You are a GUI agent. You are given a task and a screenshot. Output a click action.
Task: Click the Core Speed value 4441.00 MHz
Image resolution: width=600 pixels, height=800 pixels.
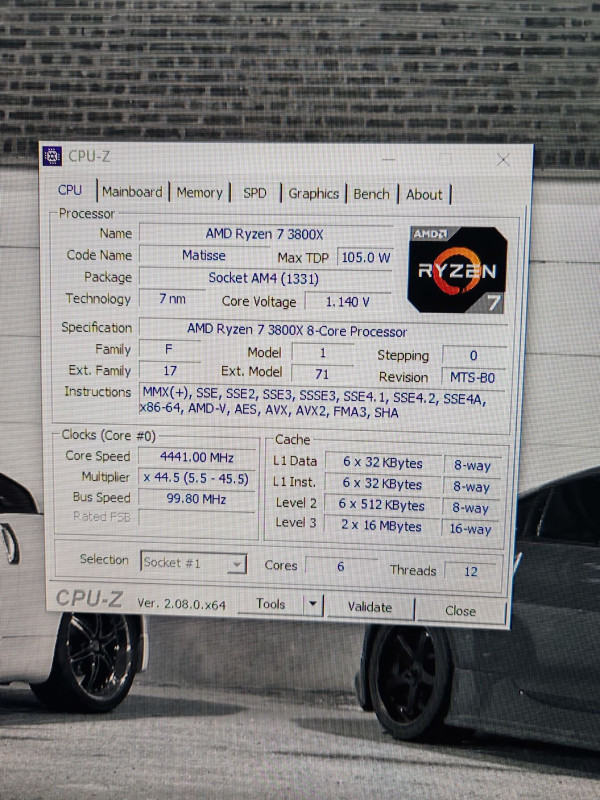click(197, 457)
